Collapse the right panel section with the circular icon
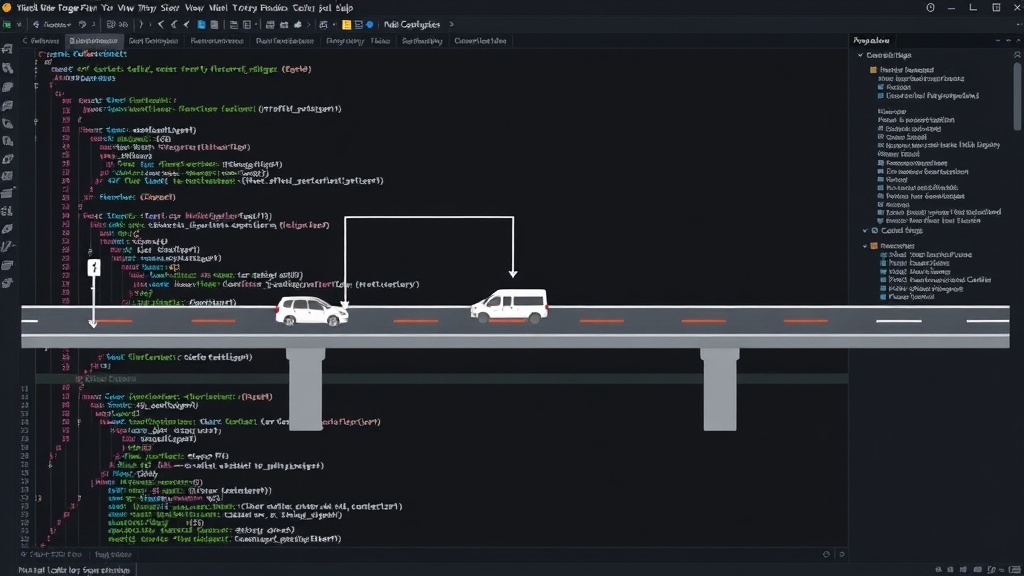1024x576 pixels. point(865,231)
